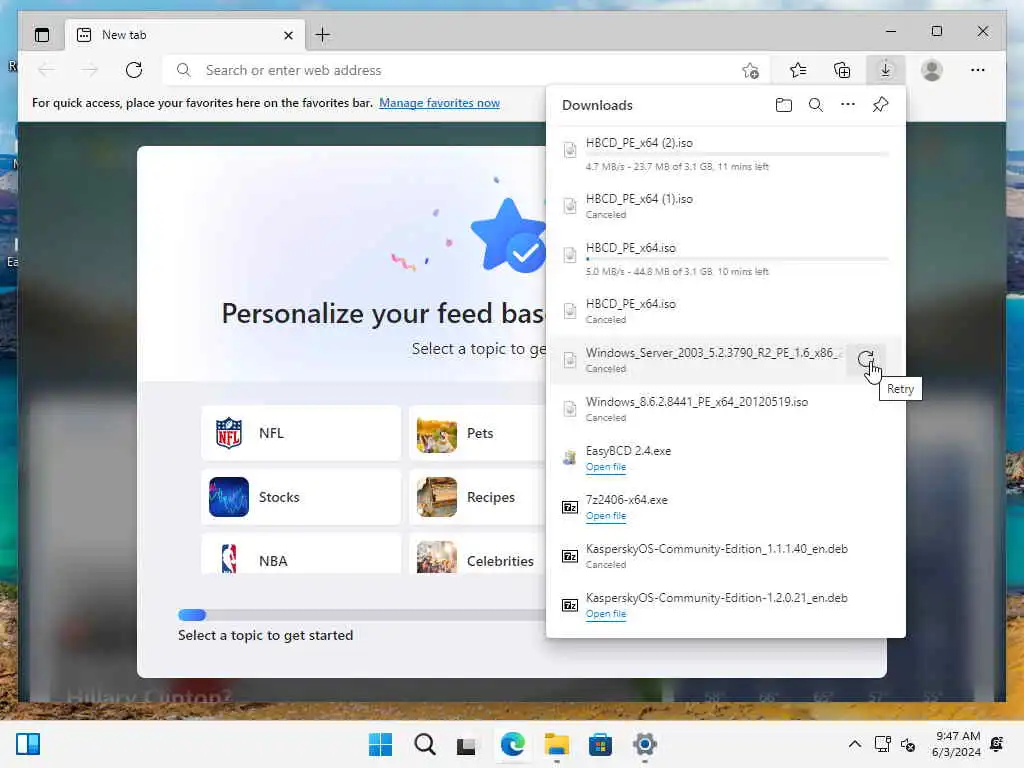Open File Explorer from taskbar
The width and height of the screenshot is (1024, 768).
point(556,744)
